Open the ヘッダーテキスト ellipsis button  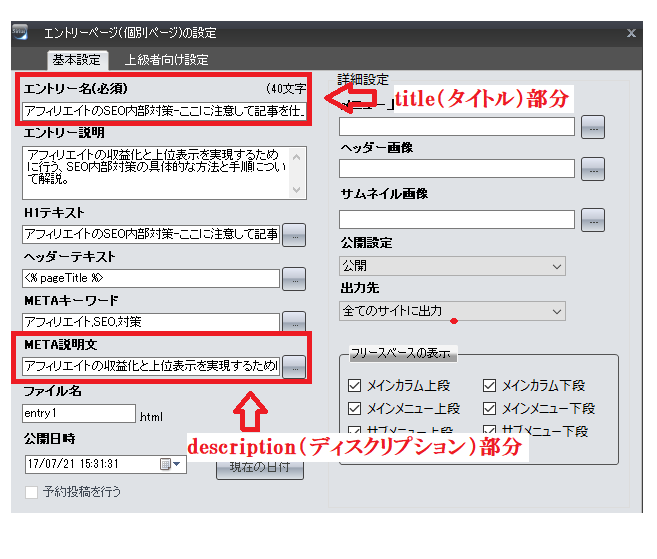coord(294,279)
